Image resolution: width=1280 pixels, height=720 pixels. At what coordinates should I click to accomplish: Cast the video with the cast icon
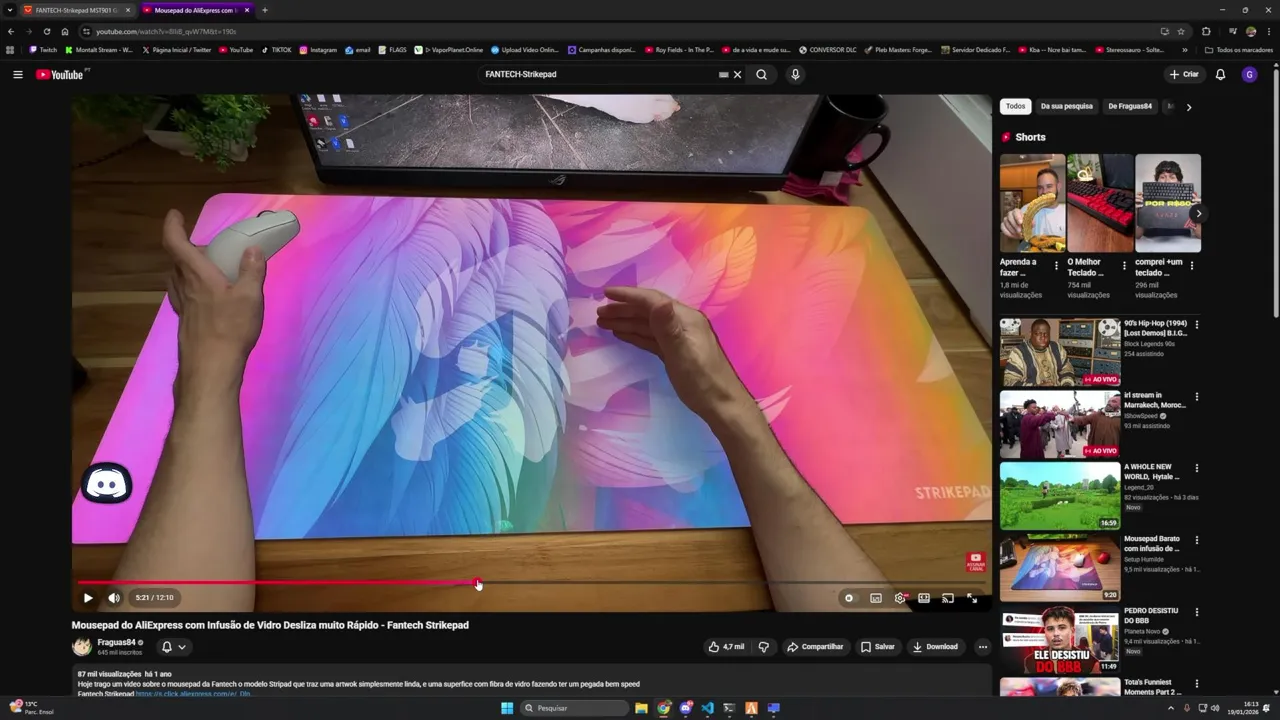point(948,598)
